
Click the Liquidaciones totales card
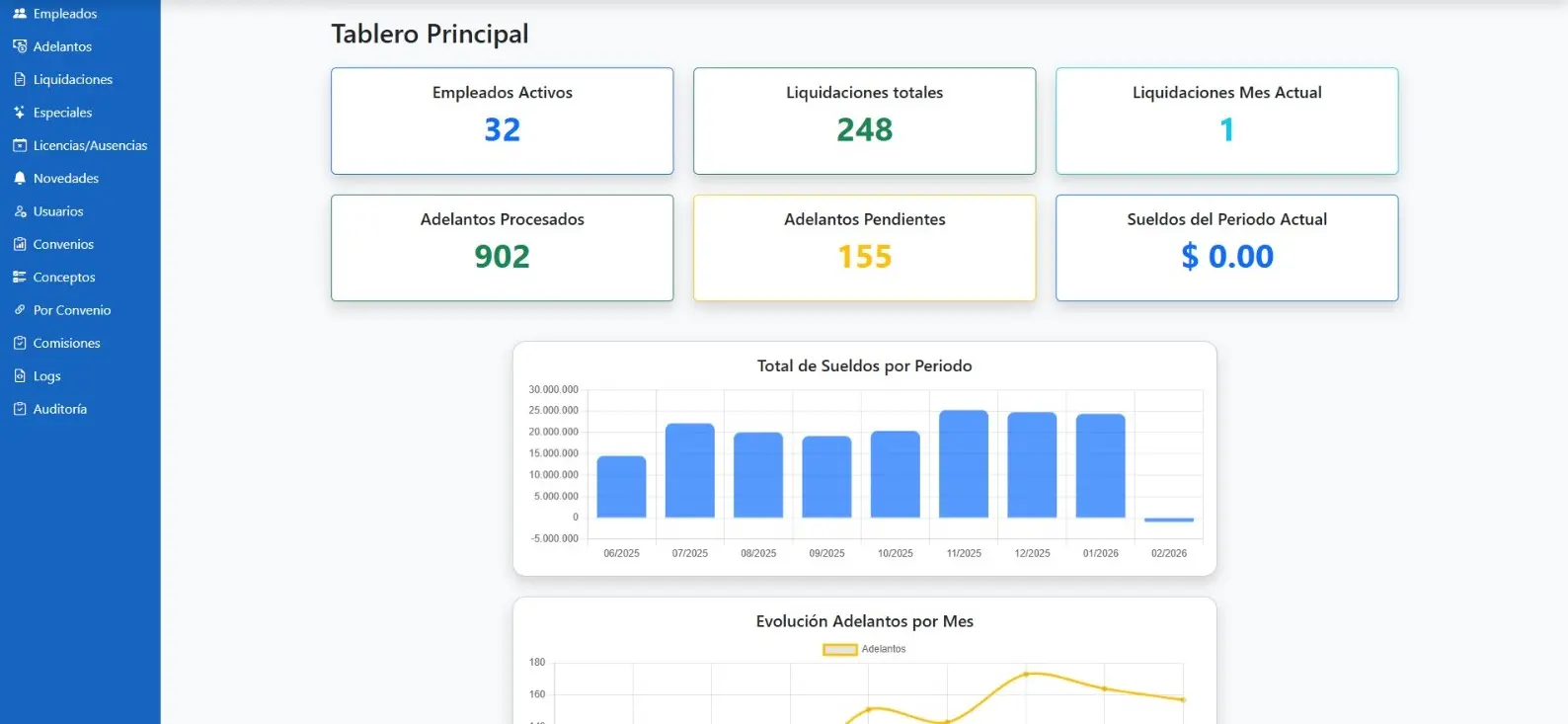tap(864, 121)
